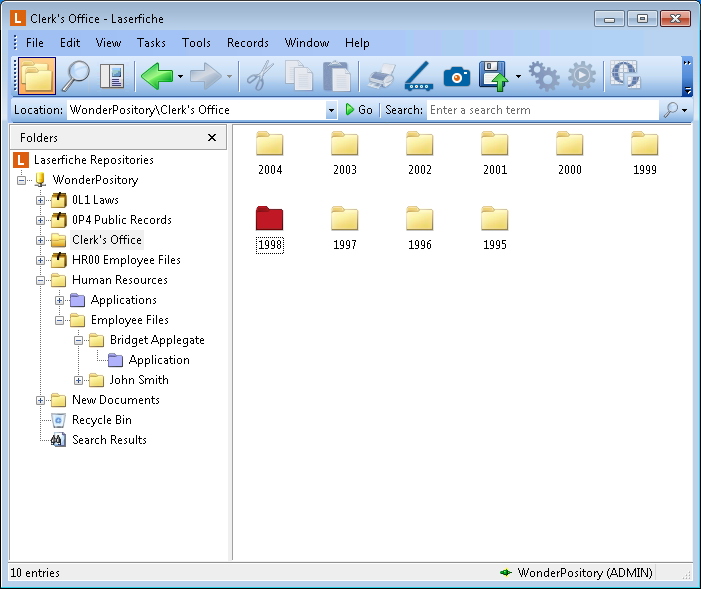The width and height of the screenshot is (701, 589).
Task: Open the Edit menu
Action: [x=70, y=43]
